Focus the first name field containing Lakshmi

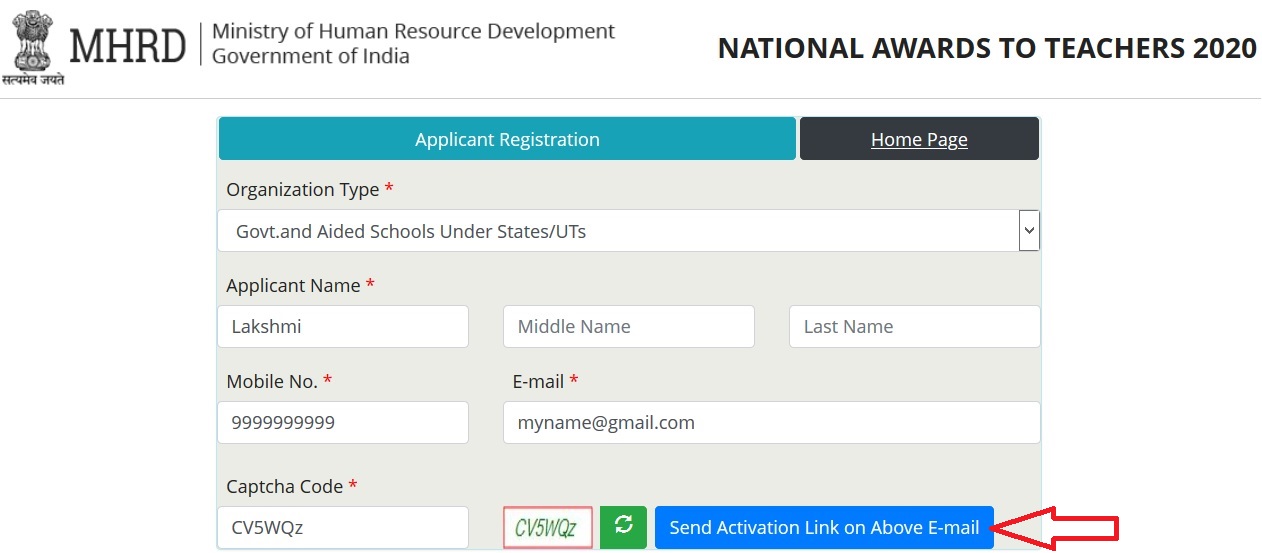point(342,327)
